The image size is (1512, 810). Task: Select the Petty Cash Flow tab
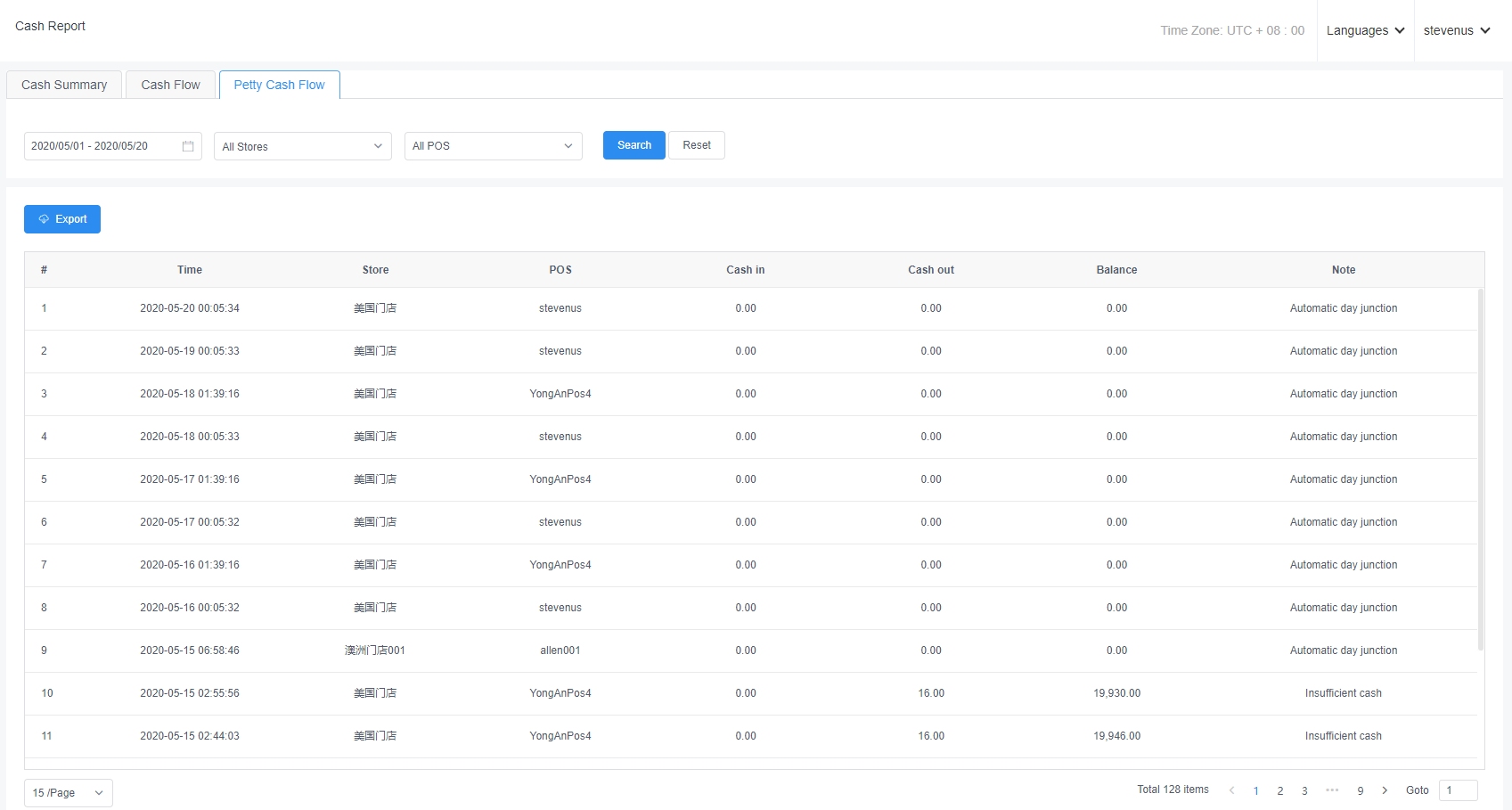pyautogui.click(x=279, y=85)
